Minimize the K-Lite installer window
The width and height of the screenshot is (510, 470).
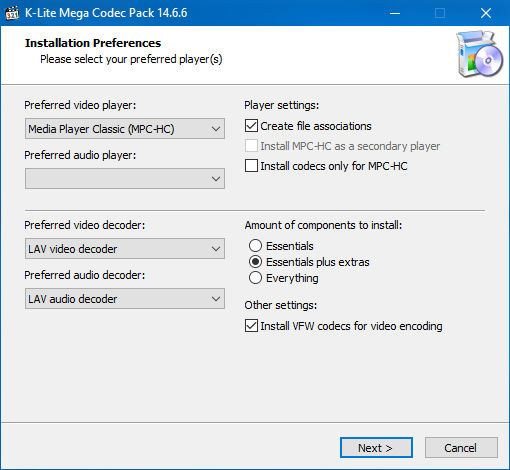(395, 13)
